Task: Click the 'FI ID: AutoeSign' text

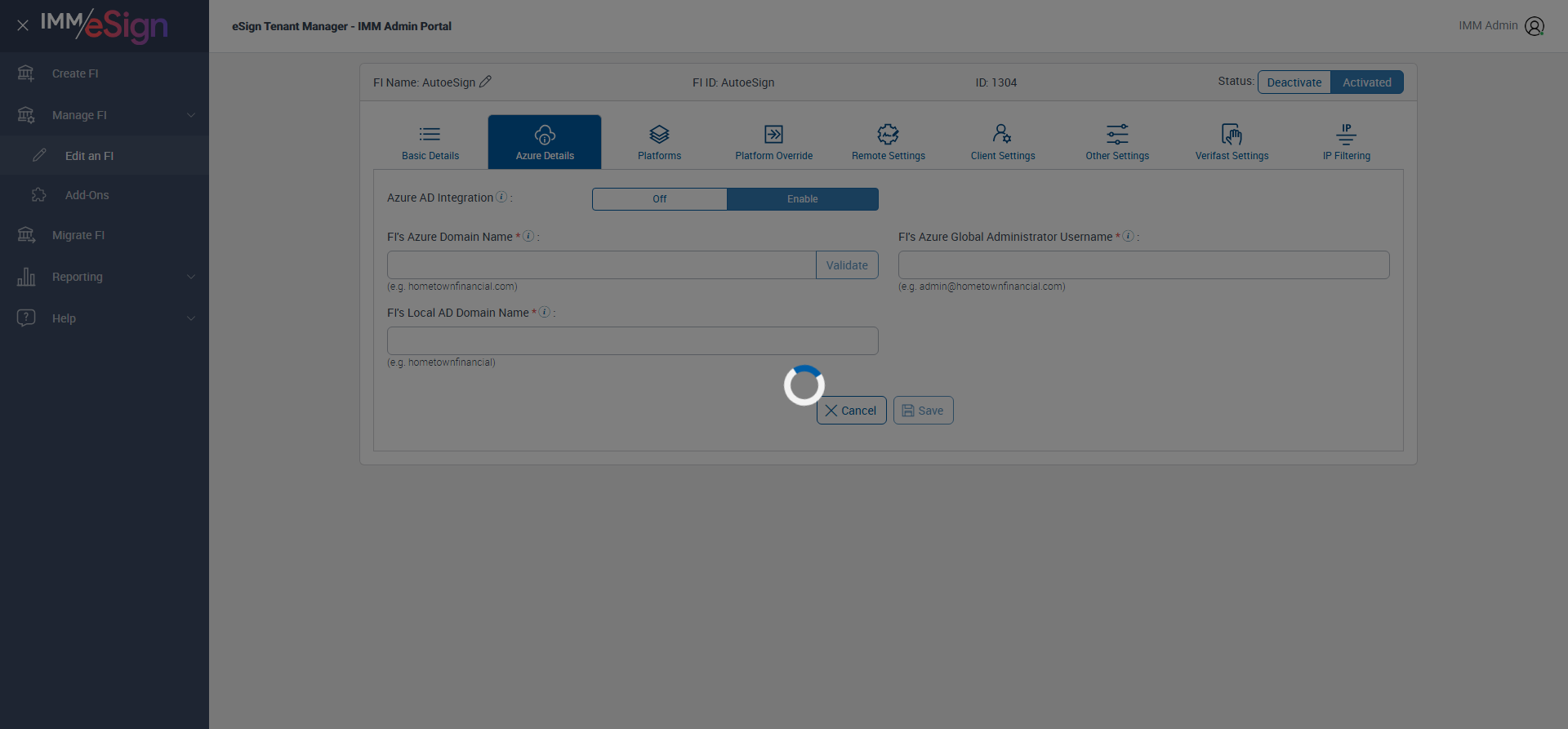Action: click(733, 82)
